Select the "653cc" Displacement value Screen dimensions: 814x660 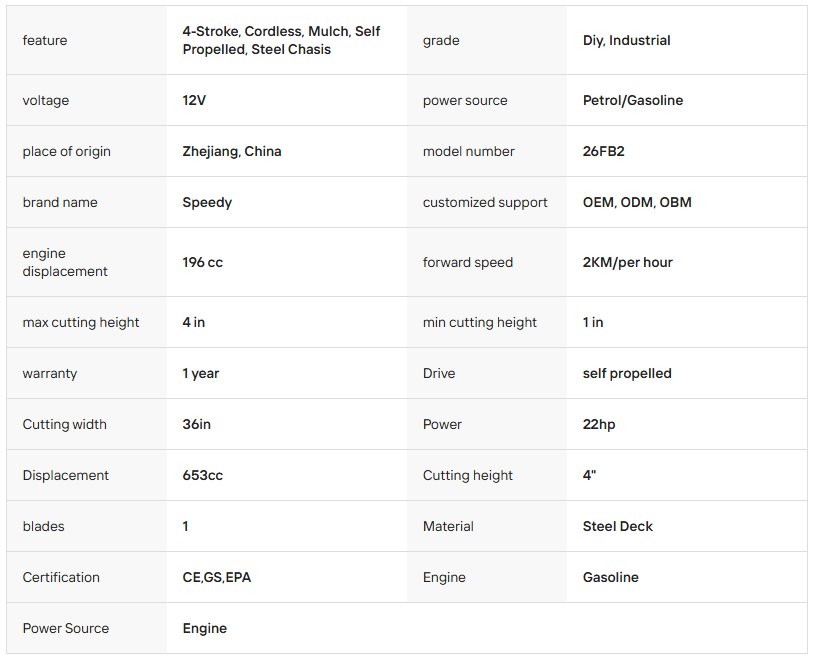(x=203, y=476)
